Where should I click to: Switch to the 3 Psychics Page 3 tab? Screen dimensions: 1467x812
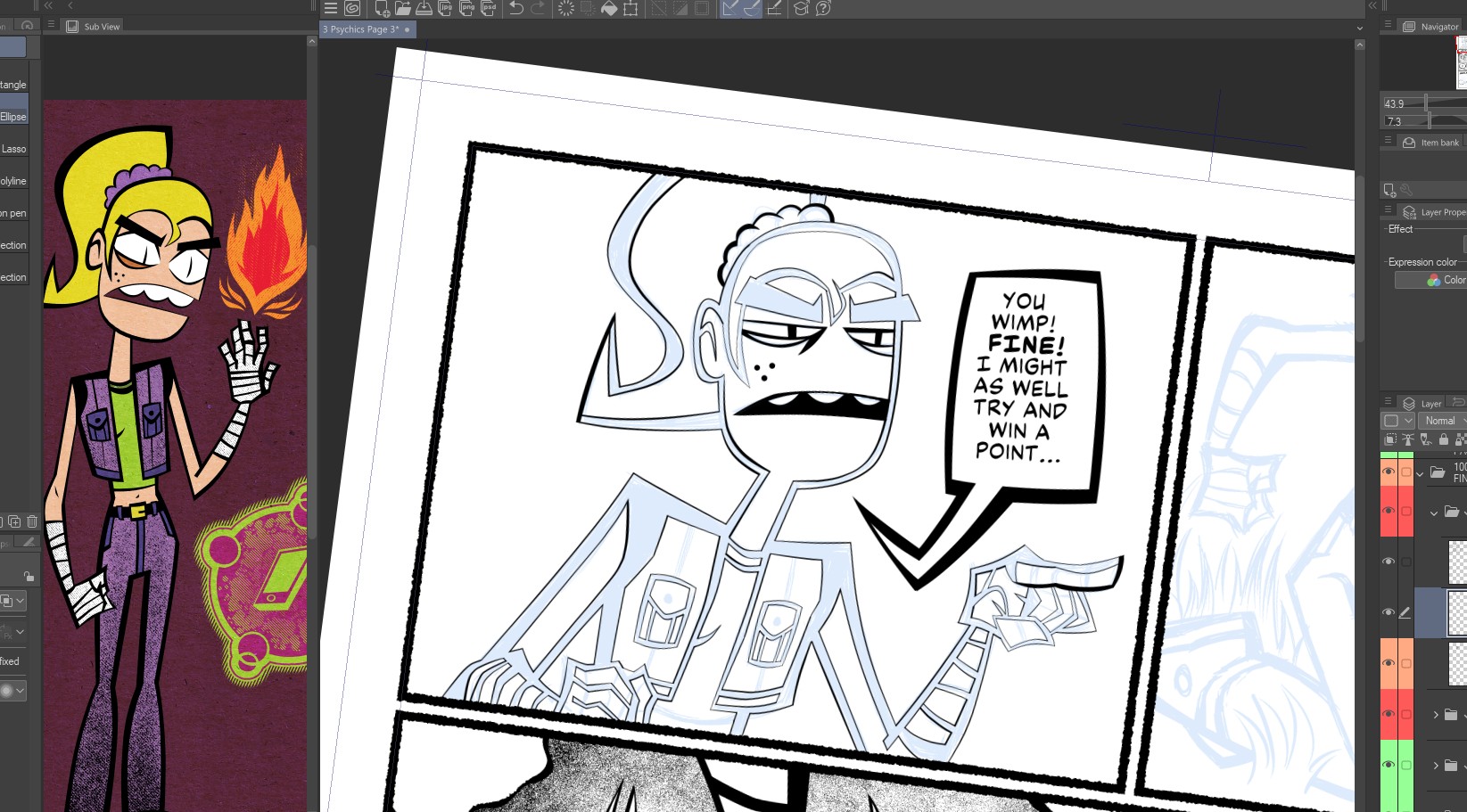click(361, 29)
